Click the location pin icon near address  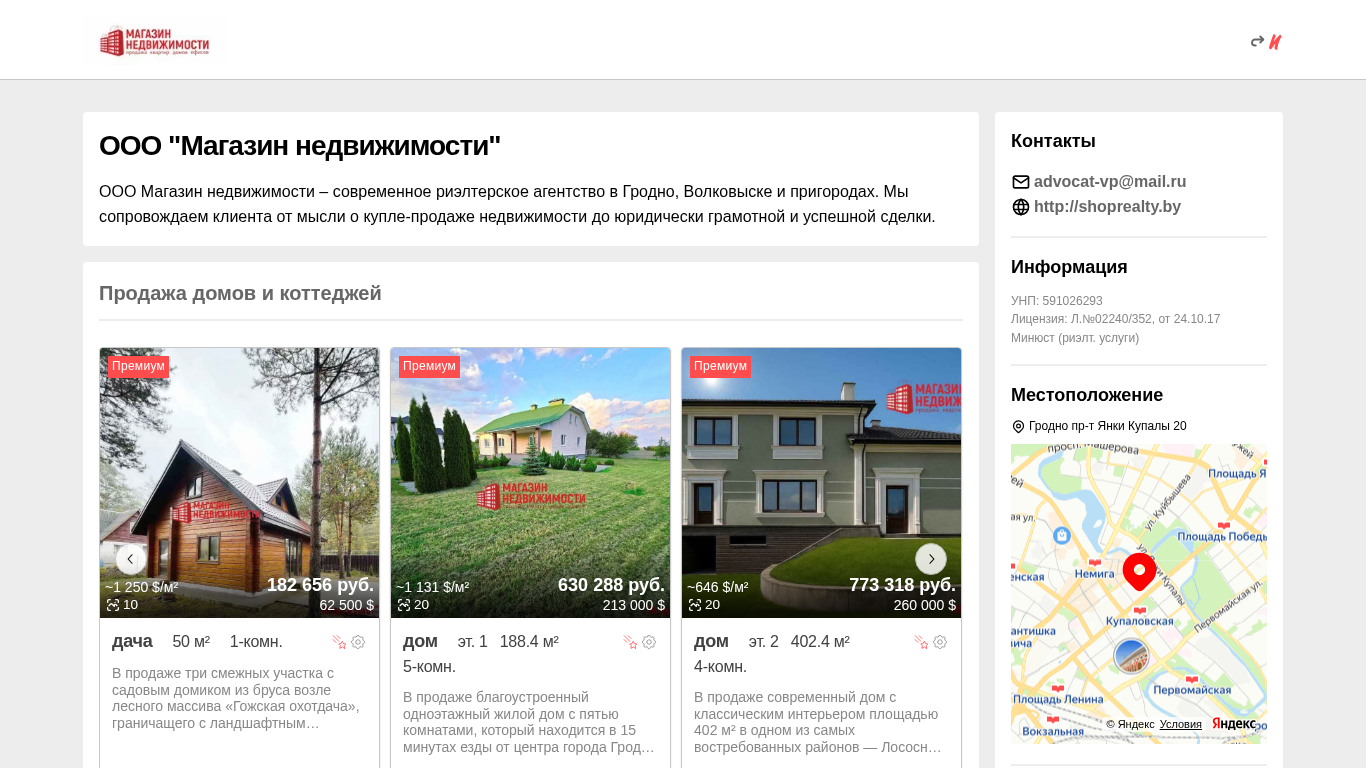(1018, 427)
